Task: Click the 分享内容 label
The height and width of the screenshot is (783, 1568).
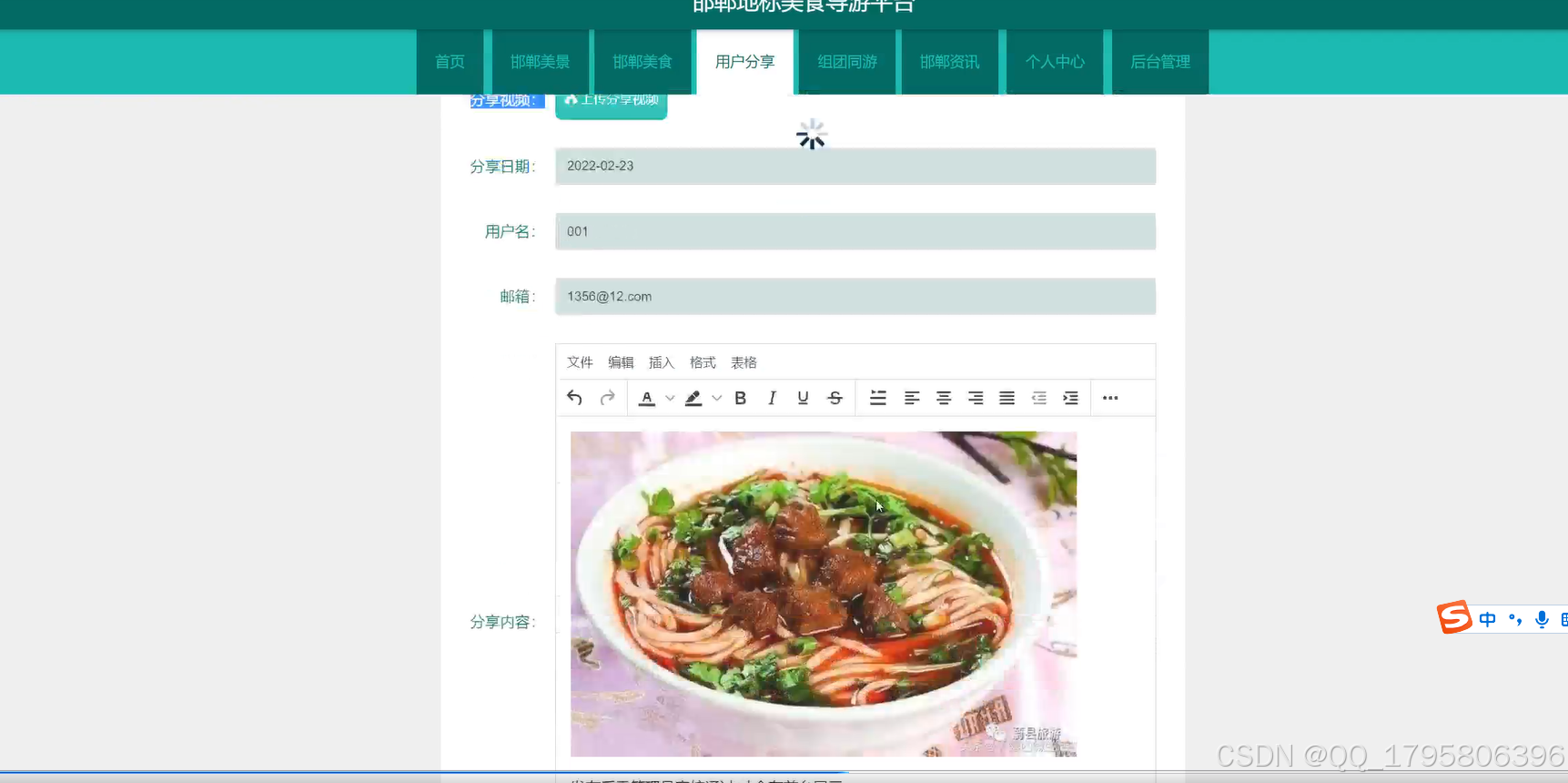Action: click(502, 622)
